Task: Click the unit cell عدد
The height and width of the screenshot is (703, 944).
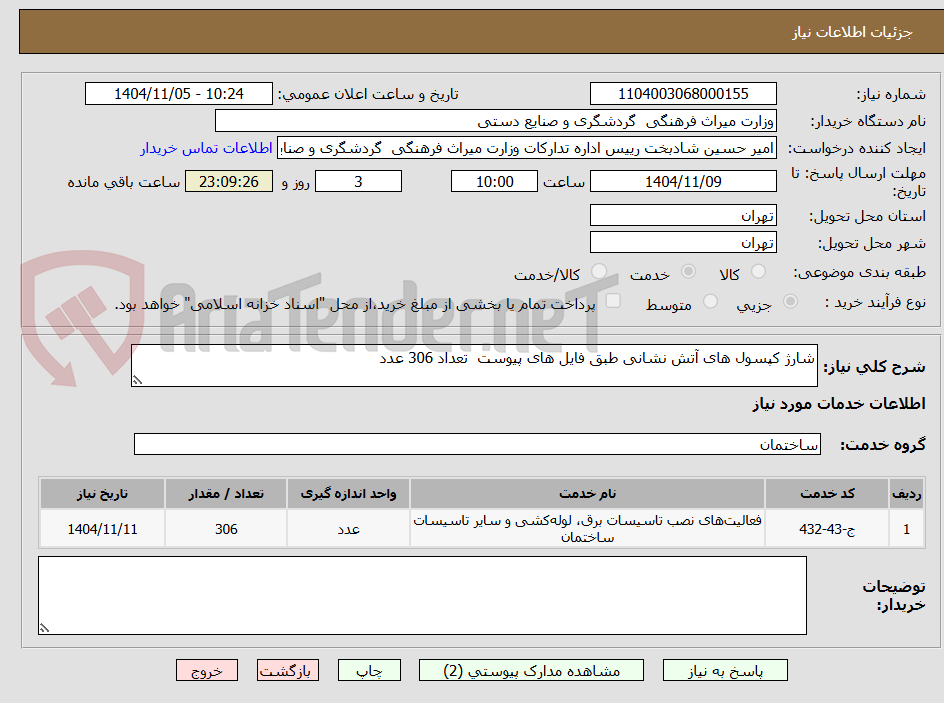Action: coord(349,528)
